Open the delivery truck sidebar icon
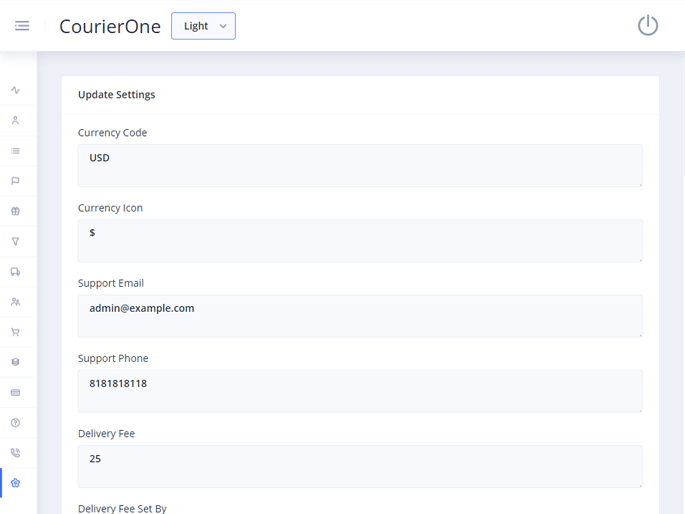 click(16, 272)
